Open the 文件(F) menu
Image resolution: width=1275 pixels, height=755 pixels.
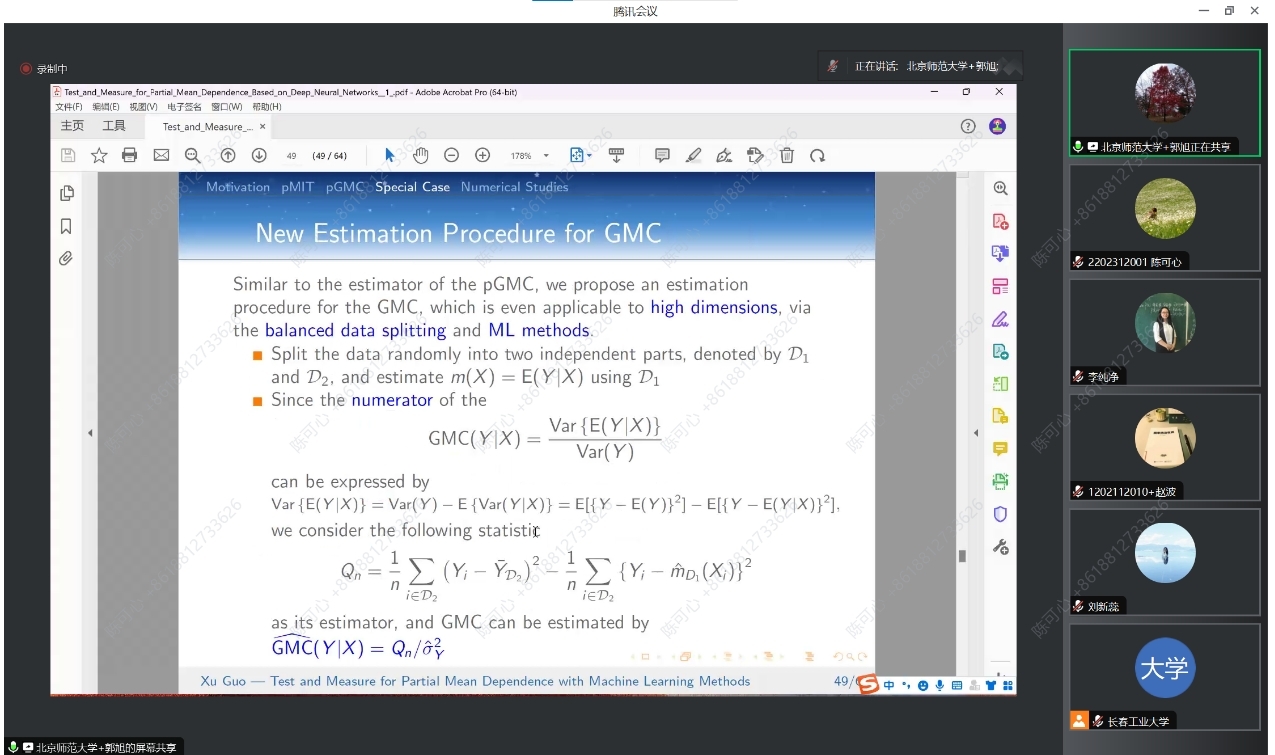[68, 107]
